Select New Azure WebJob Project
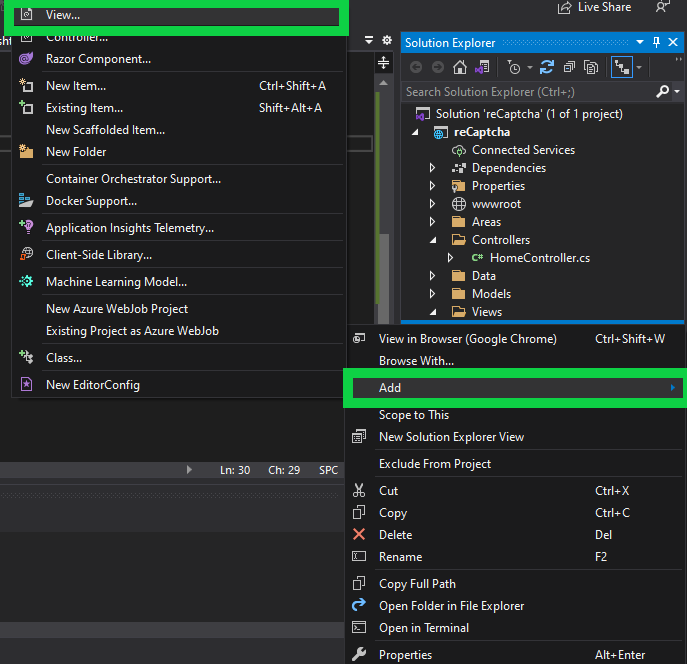Screen dimensions: 687x664 tap(178, 309)
